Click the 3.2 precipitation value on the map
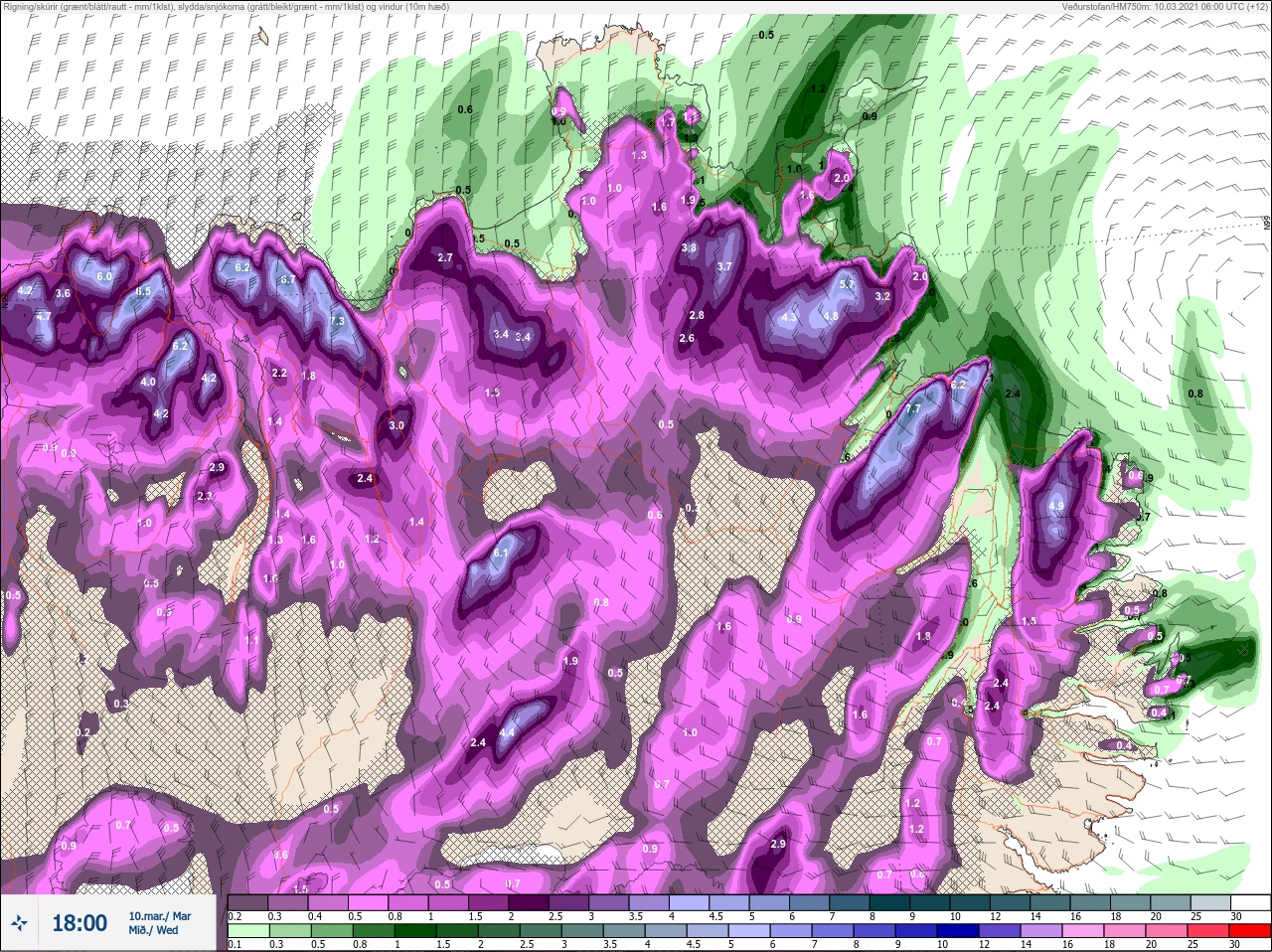The image size is (1272, 952). (x=882, y=296)
